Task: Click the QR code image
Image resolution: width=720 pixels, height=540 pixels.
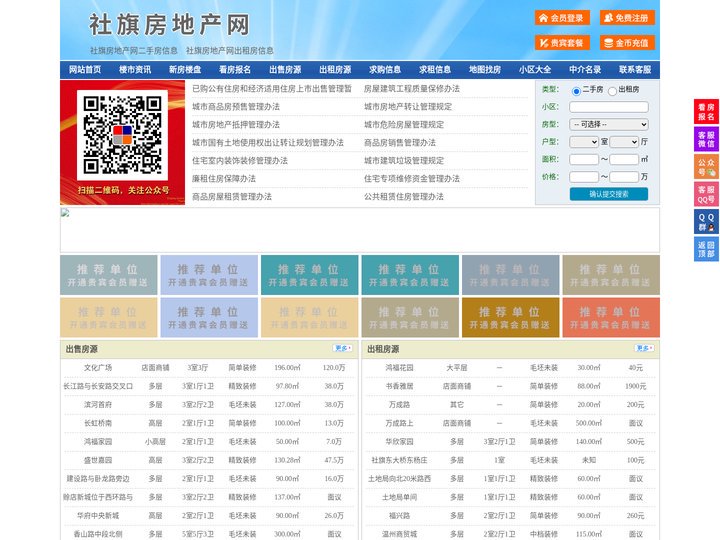Action: coord(122,135)
